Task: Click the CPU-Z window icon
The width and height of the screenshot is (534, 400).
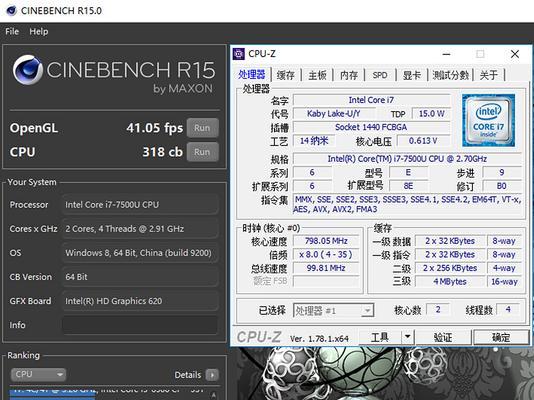Action: coord(238,54)
